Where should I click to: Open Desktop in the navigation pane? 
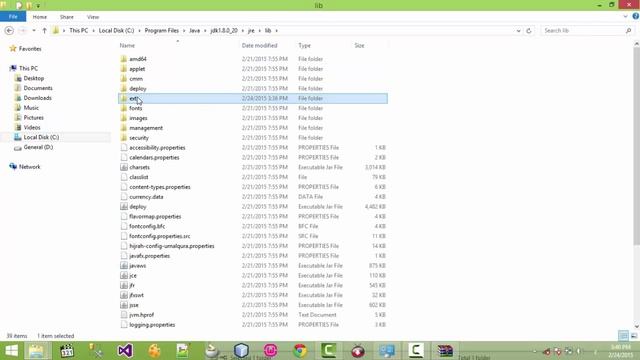pos(33,78)
